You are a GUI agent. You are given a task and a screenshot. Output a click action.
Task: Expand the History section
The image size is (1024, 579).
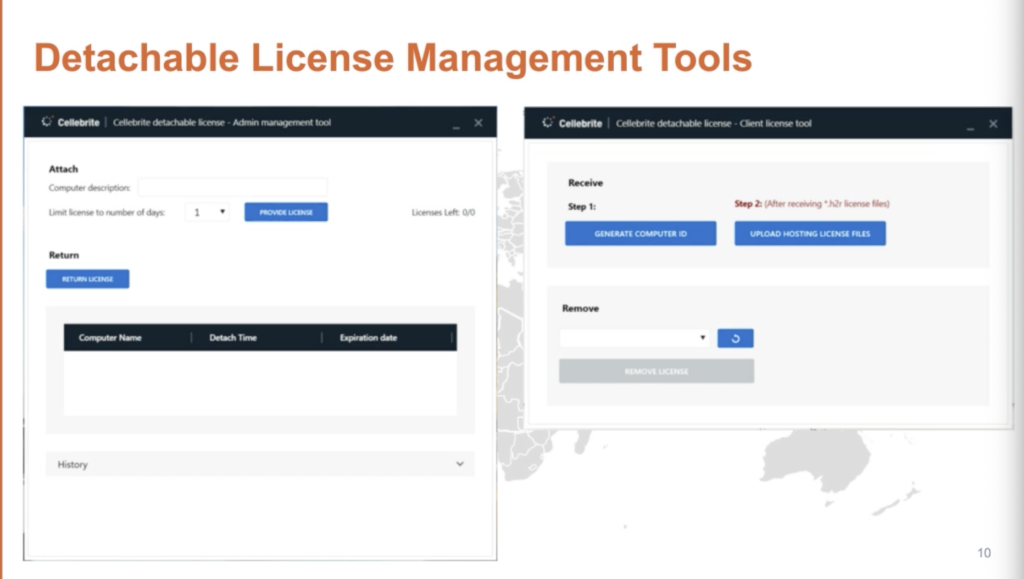(x=260, y=464)
